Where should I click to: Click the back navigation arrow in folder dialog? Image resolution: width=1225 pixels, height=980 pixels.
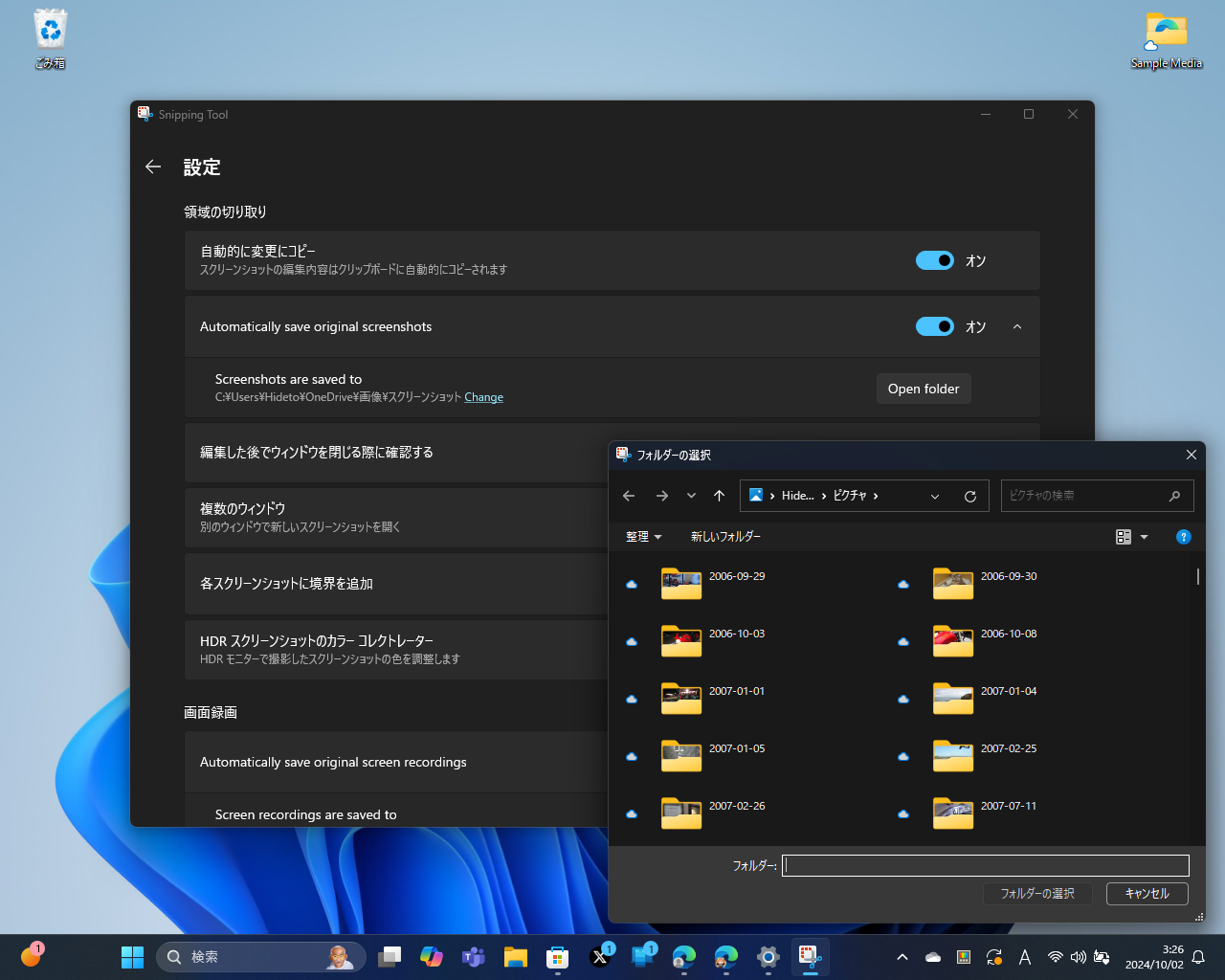[629, 496]
